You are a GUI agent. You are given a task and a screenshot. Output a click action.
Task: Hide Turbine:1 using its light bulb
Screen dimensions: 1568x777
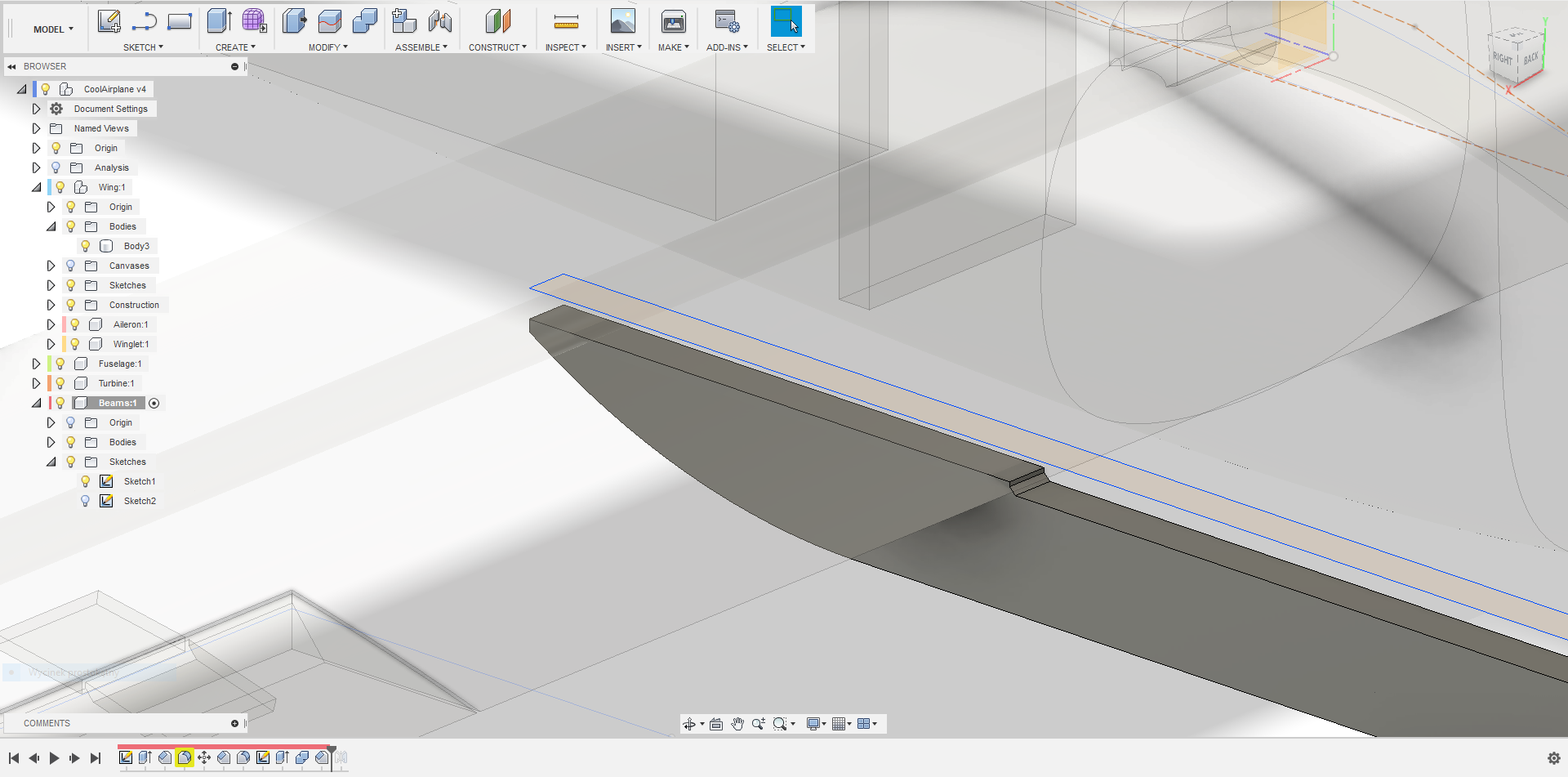pos(60,383)
